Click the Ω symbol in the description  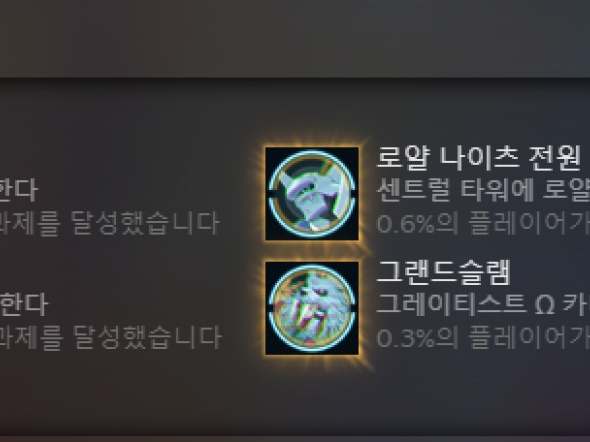click(544, 306)
